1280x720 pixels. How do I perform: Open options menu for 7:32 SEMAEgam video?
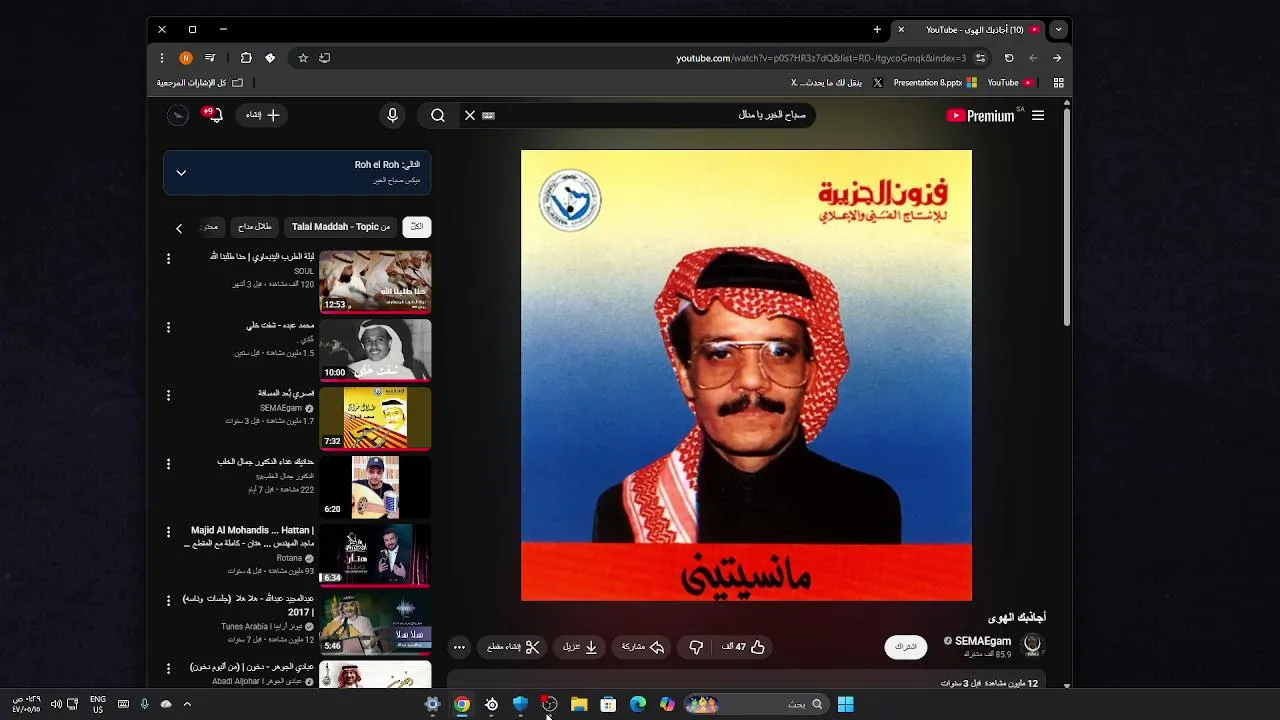pos(168,395)
